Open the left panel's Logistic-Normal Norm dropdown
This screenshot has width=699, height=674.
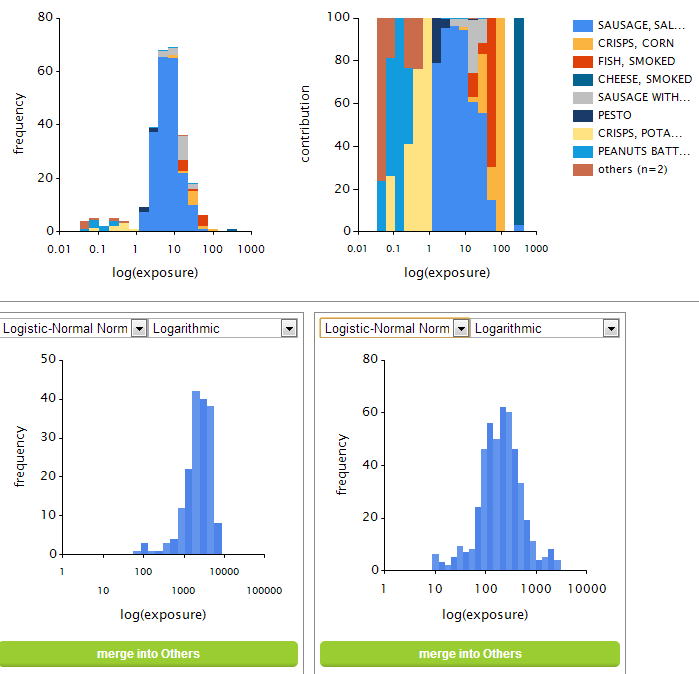(139, 328)
